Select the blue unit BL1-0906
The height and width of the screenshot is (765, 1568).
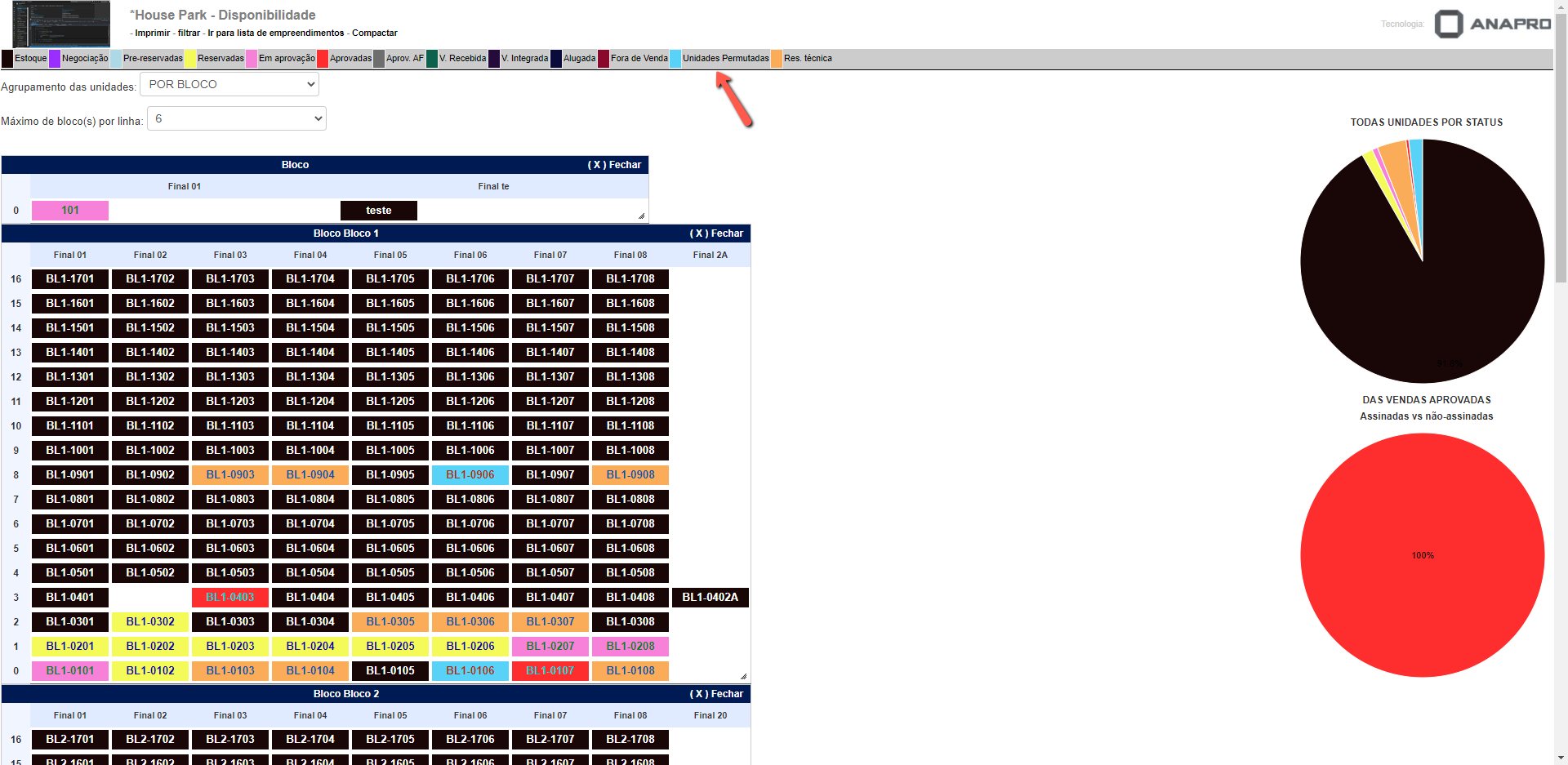click(470, 475)
